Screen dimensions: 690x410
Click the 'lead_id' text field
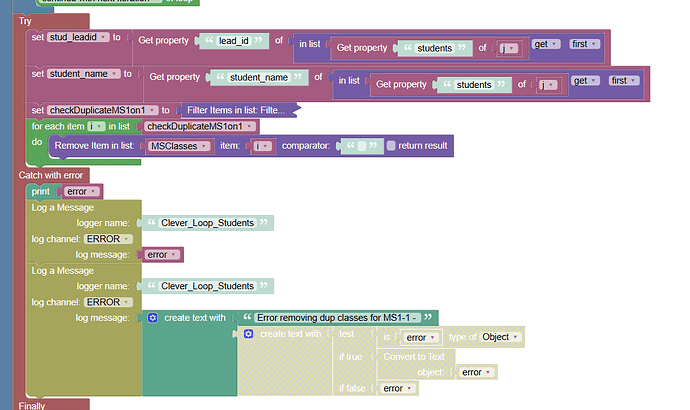pyautogui.click(x=235, y=41)
